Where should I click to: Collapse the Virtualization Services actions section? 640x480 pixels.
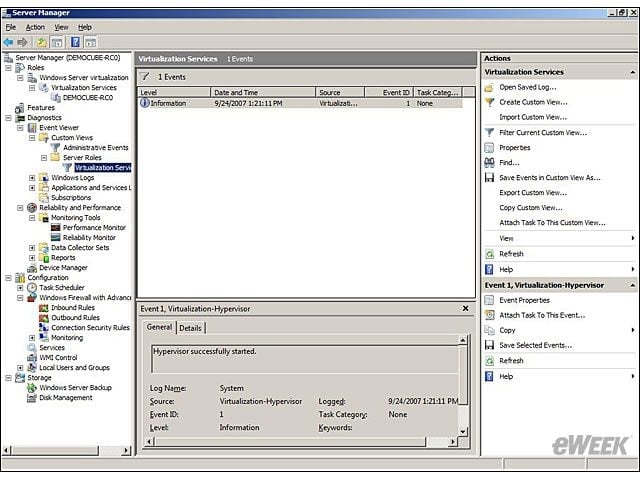click(633, 72)
